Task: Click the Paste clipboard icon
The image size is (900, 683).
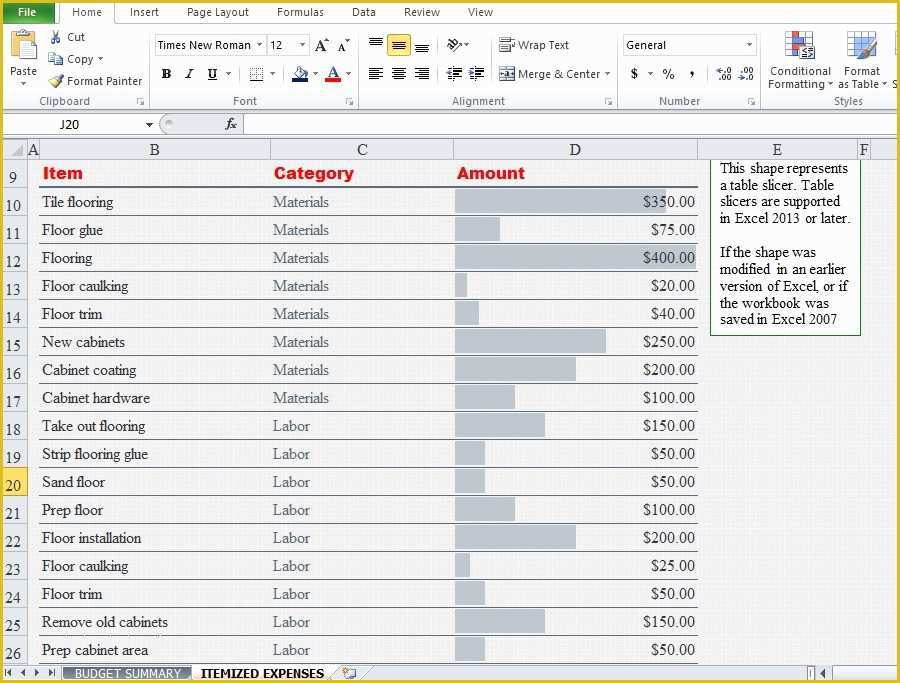Action: (x=24, y=46)
